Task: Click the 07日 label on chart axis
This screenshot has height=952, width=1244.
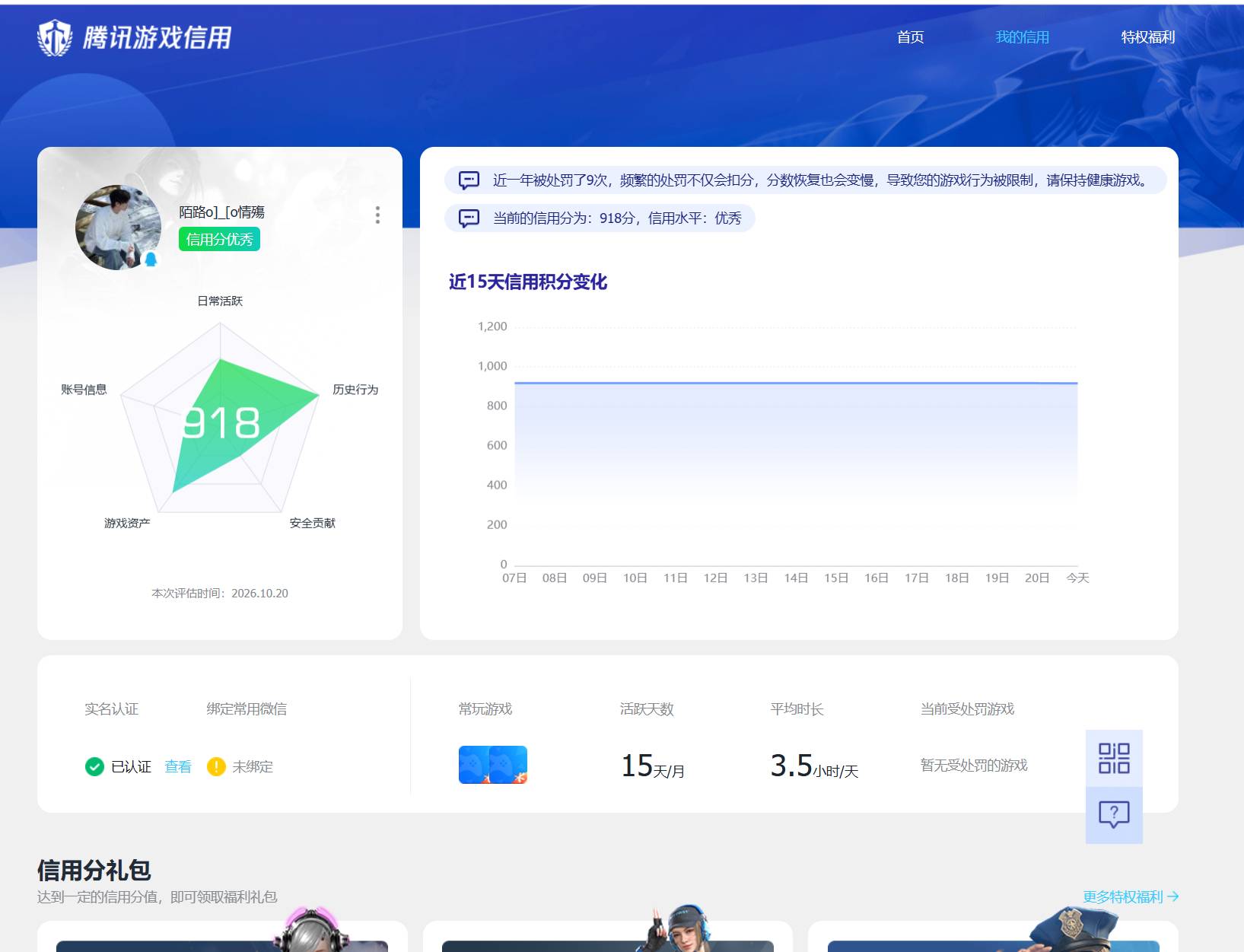Action: click(514, 578)
